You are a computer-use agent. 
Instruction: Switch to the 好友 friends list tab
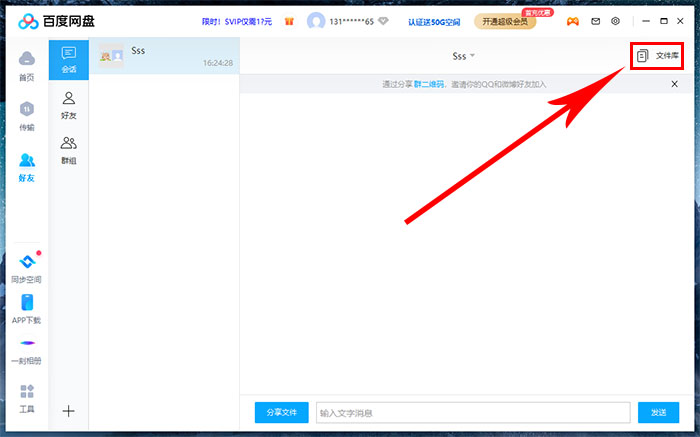[x=69, y=105]
